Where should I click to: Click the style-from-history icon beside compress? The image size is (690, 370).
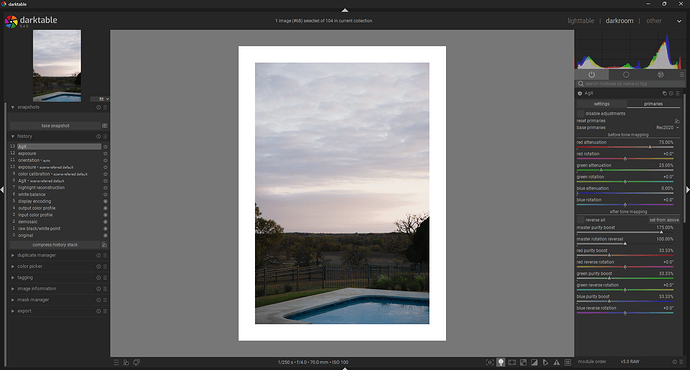coord(105,245)
